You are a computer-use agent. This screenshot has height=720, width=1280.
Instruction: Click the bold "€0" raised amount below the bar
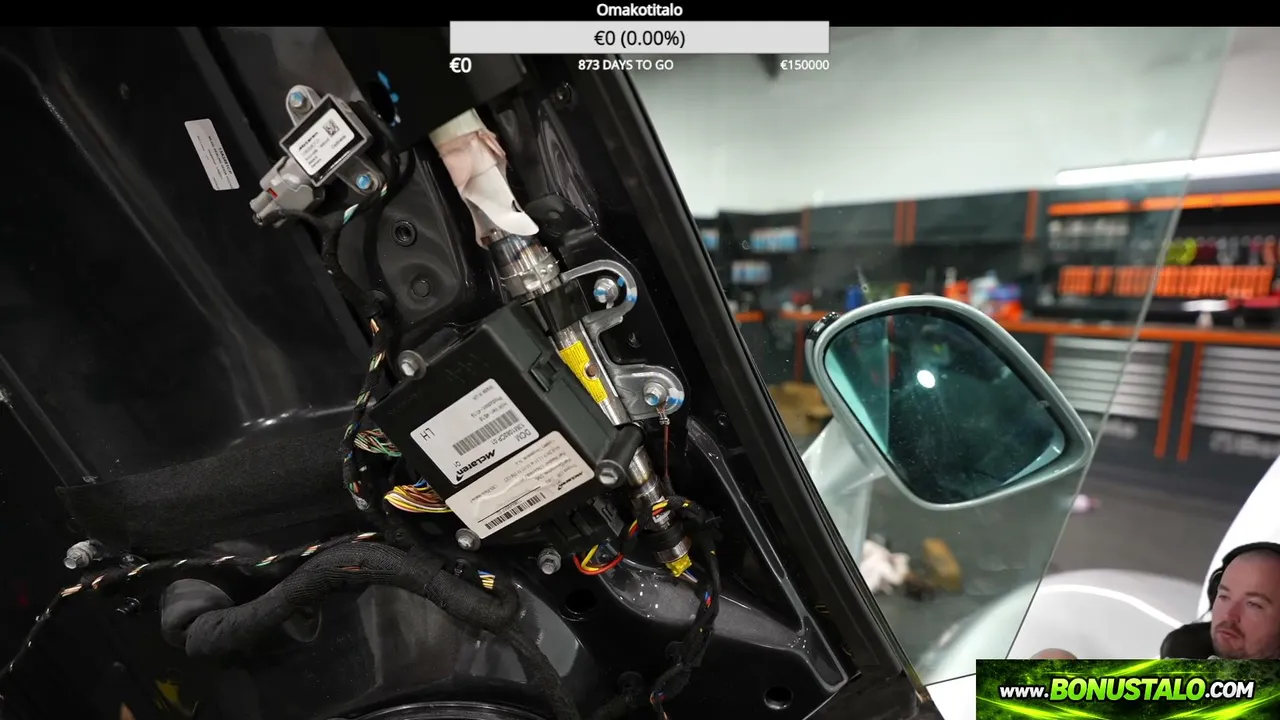tap(460, 66)
